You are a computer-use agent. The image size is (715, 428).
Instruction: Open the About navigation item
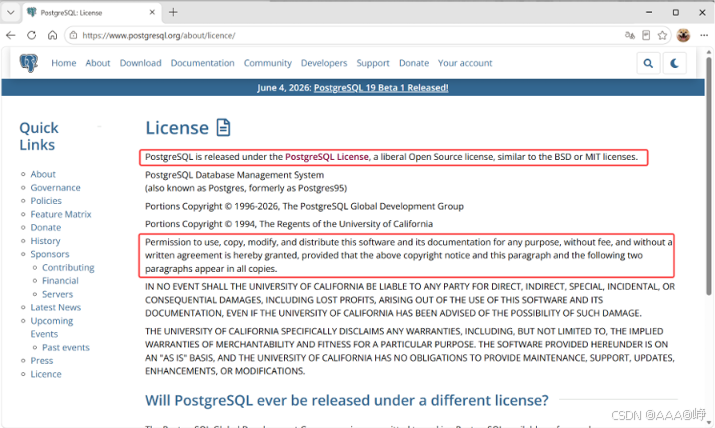click(x=98, y=63)
